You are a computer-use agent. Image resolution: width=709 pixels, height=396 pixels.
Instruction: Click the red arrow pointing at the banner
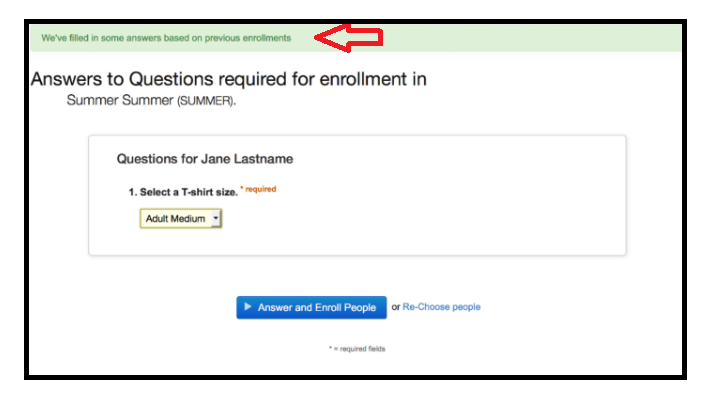pos(349,38)
